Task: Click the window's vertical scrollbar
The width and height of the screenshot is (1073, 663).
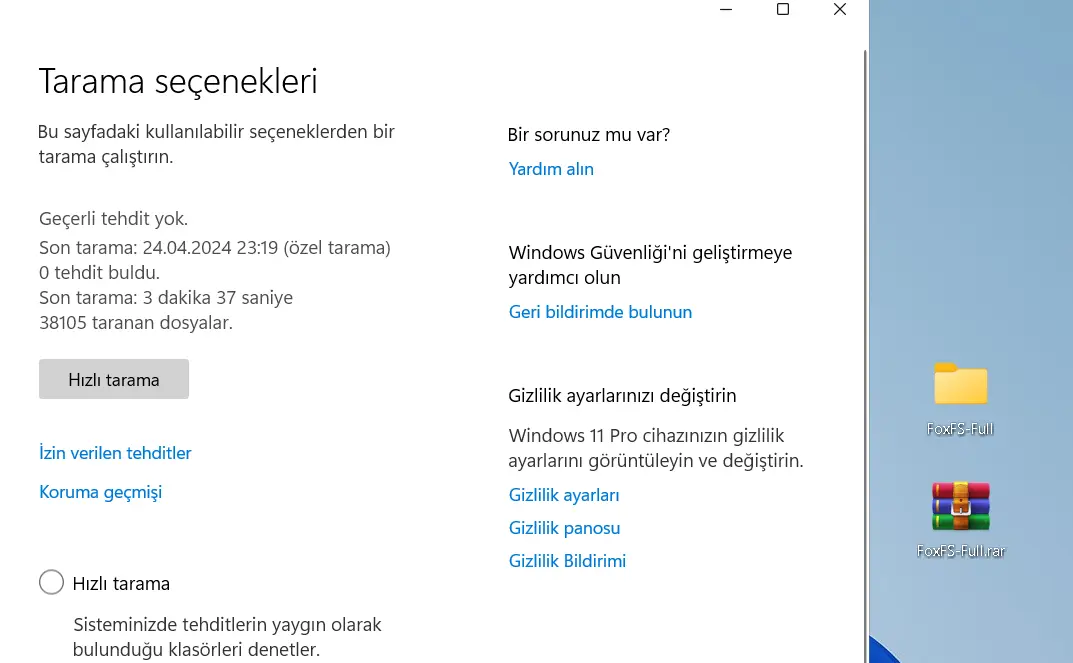Action: pos(866,356)
